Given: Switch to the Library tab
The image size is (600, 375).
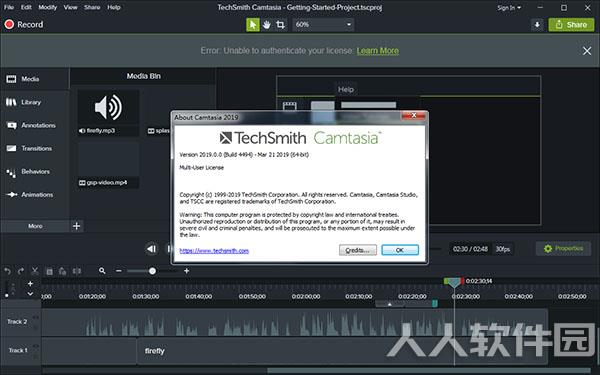Looking at the screenshot, I should click(x=34, y=102).
